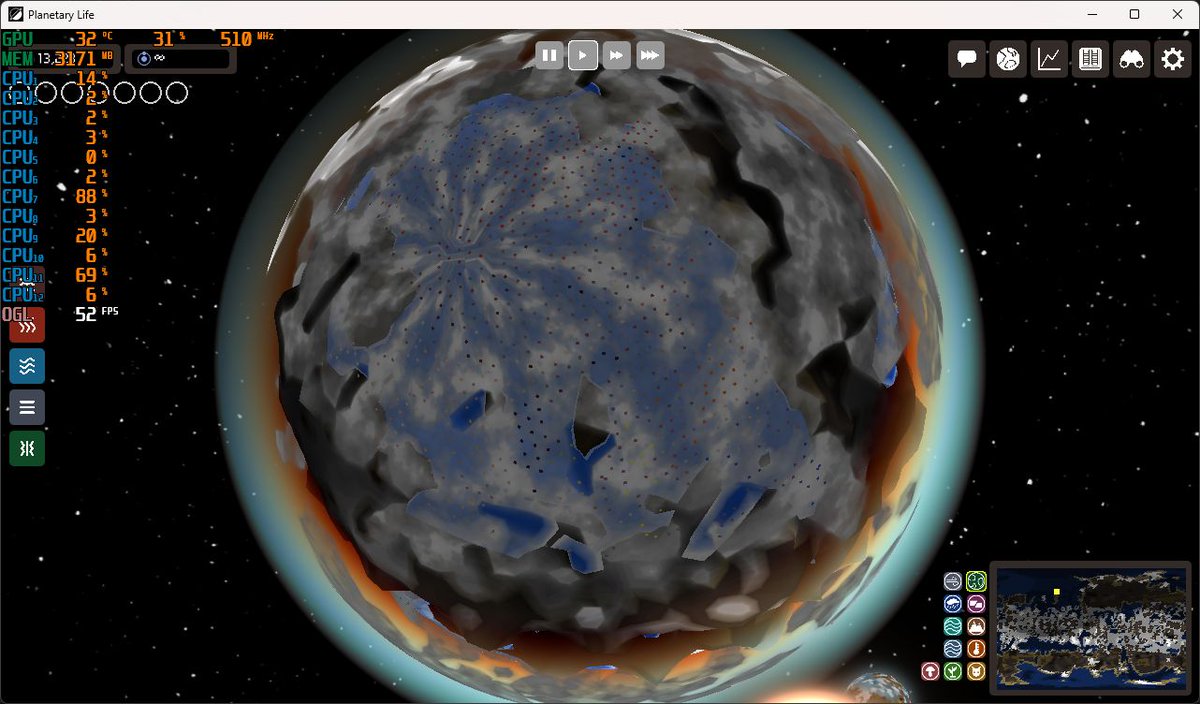Toggle the brown mountain elevation overlay
This screenshot has width=1200, height=704.
click(977, 627)
